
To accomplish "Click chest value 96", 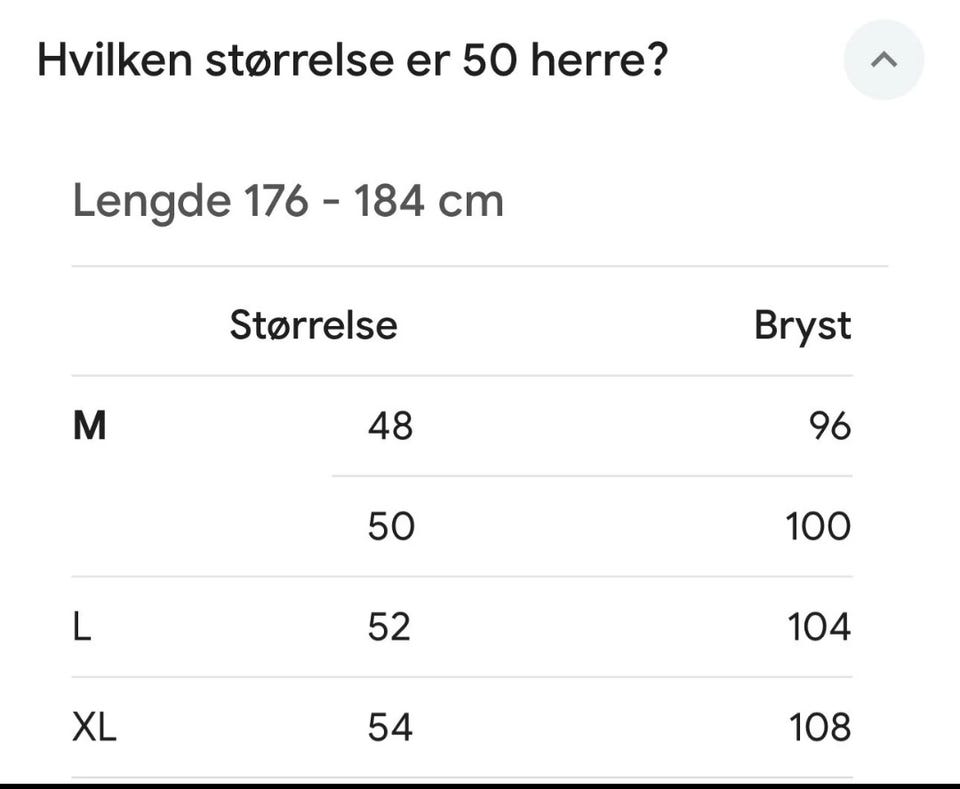I will pos(830,425).
